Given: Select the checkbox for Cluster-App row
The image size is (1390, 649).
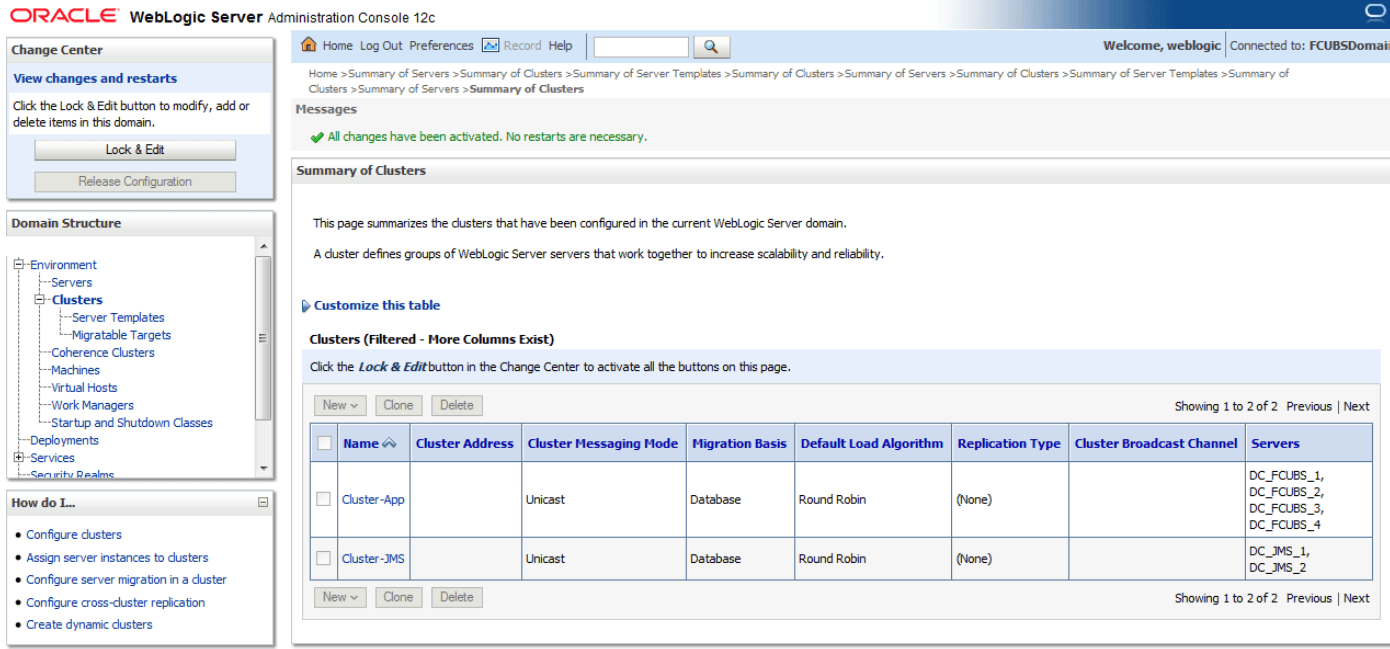Looking at the screenshot, I should (x=324, y=499).
